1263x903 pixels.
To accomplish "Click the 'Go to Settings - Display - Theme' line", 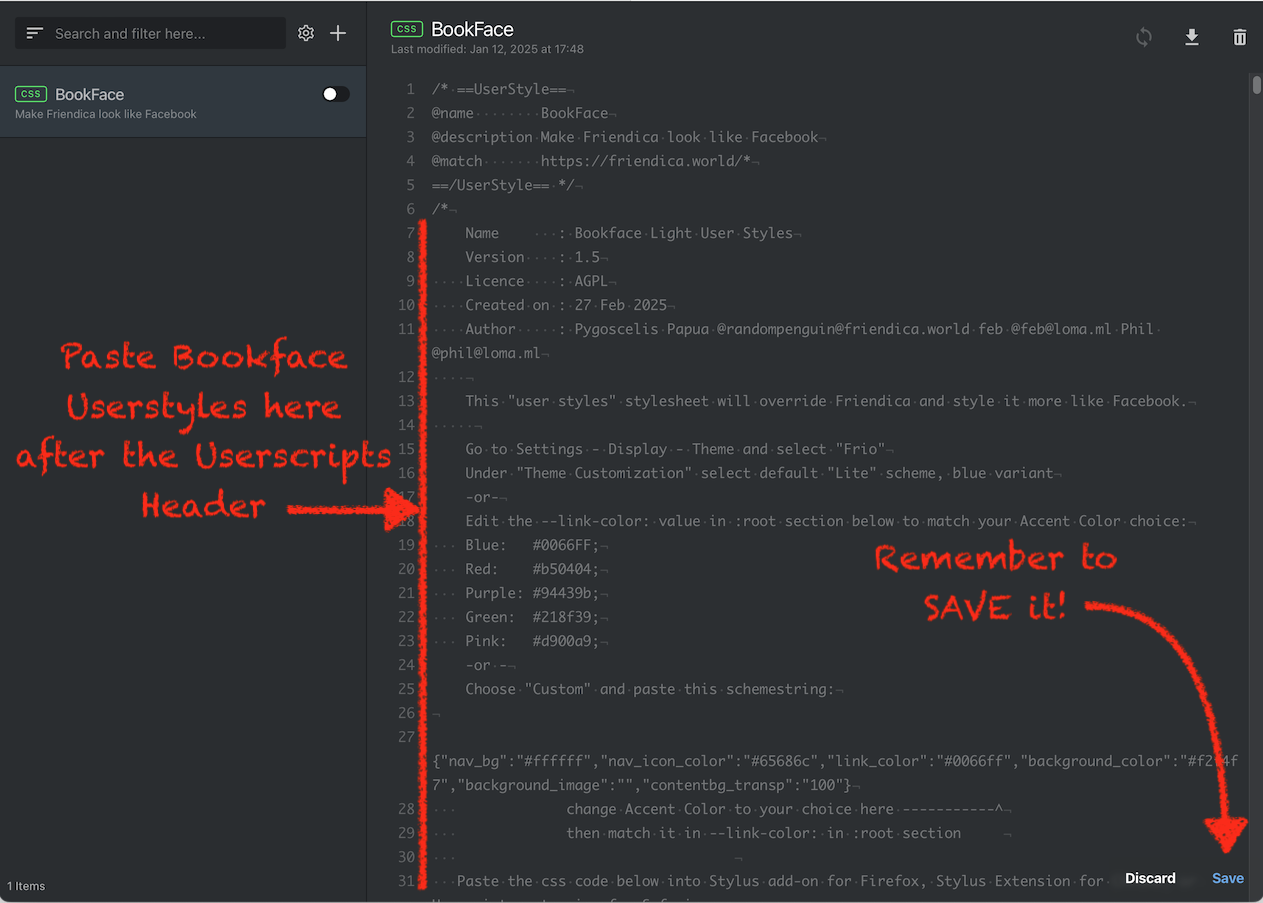I will pyautogui.click(x=679, y=449).
